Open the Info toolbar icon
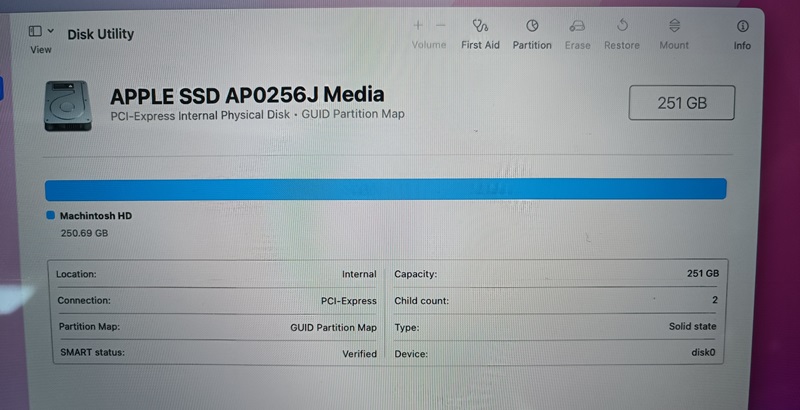 pos(742,26)
